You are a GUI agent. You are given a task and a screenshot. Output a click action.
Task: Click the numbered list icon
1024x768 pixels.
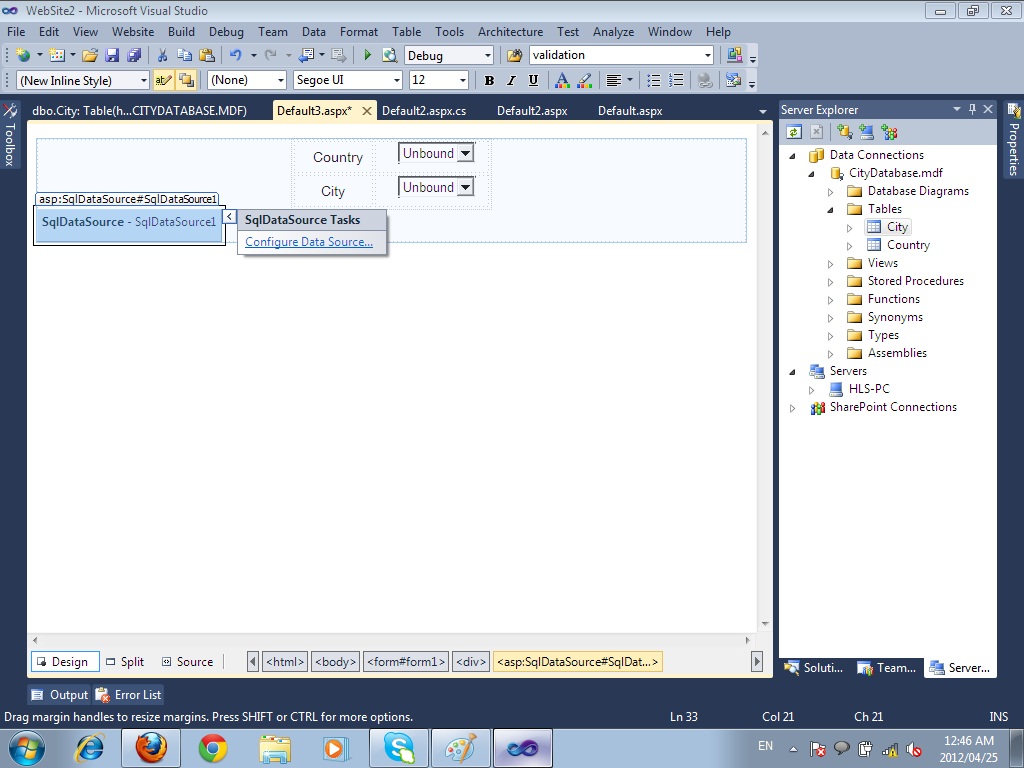677,80
